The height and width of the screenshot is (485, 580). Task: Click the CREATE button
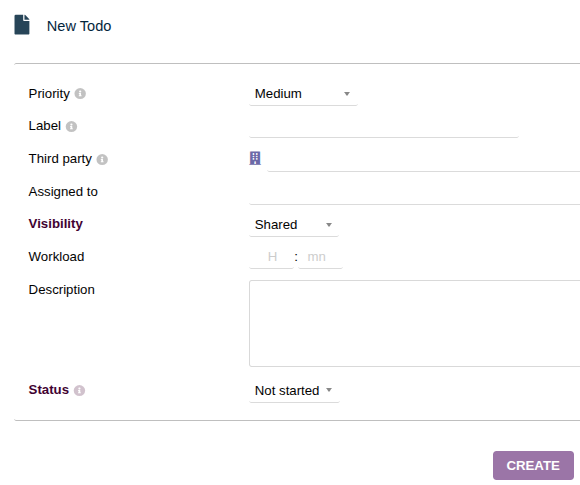pyautogui.click(x=533, y=465)
